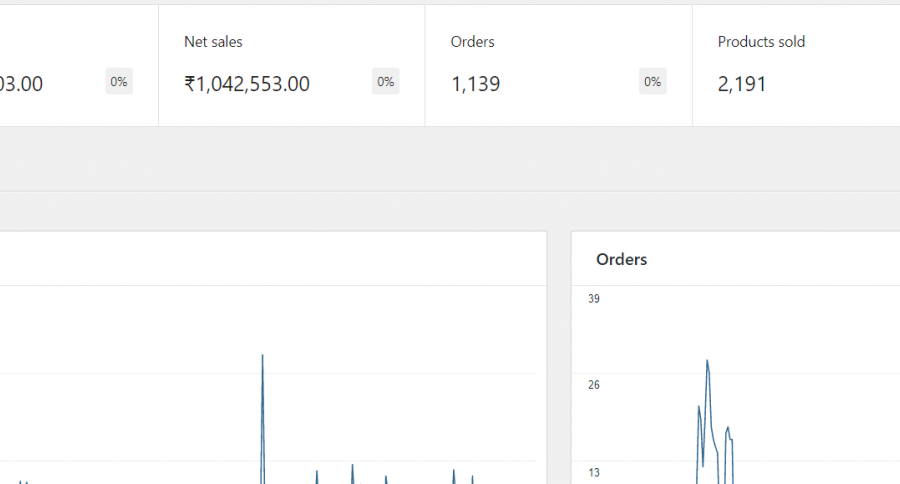Click the 1,139 orders count

[x=476, y=84]
